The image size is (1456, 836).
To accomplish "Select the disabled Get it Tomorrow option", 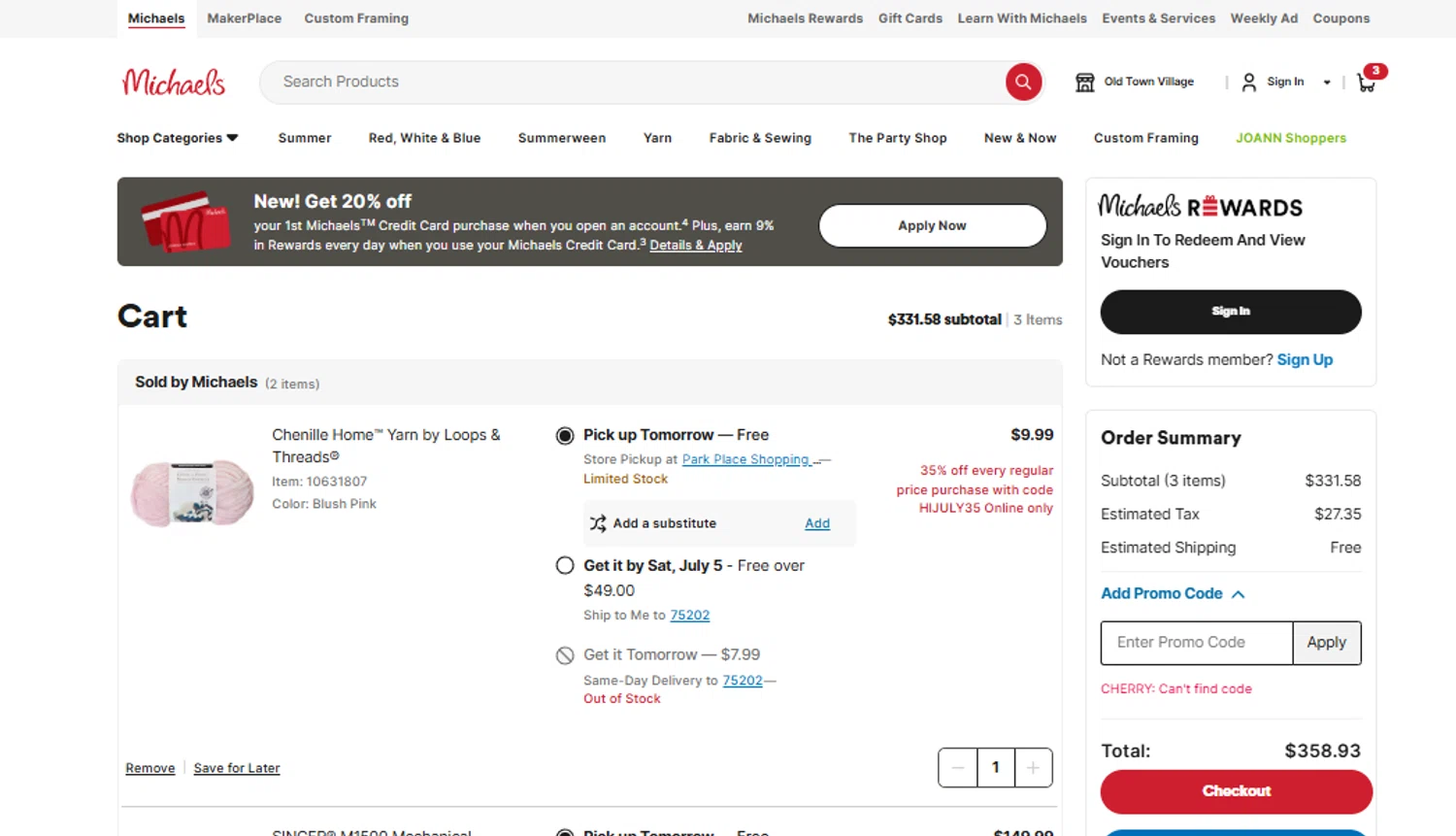I will [565, 655].
